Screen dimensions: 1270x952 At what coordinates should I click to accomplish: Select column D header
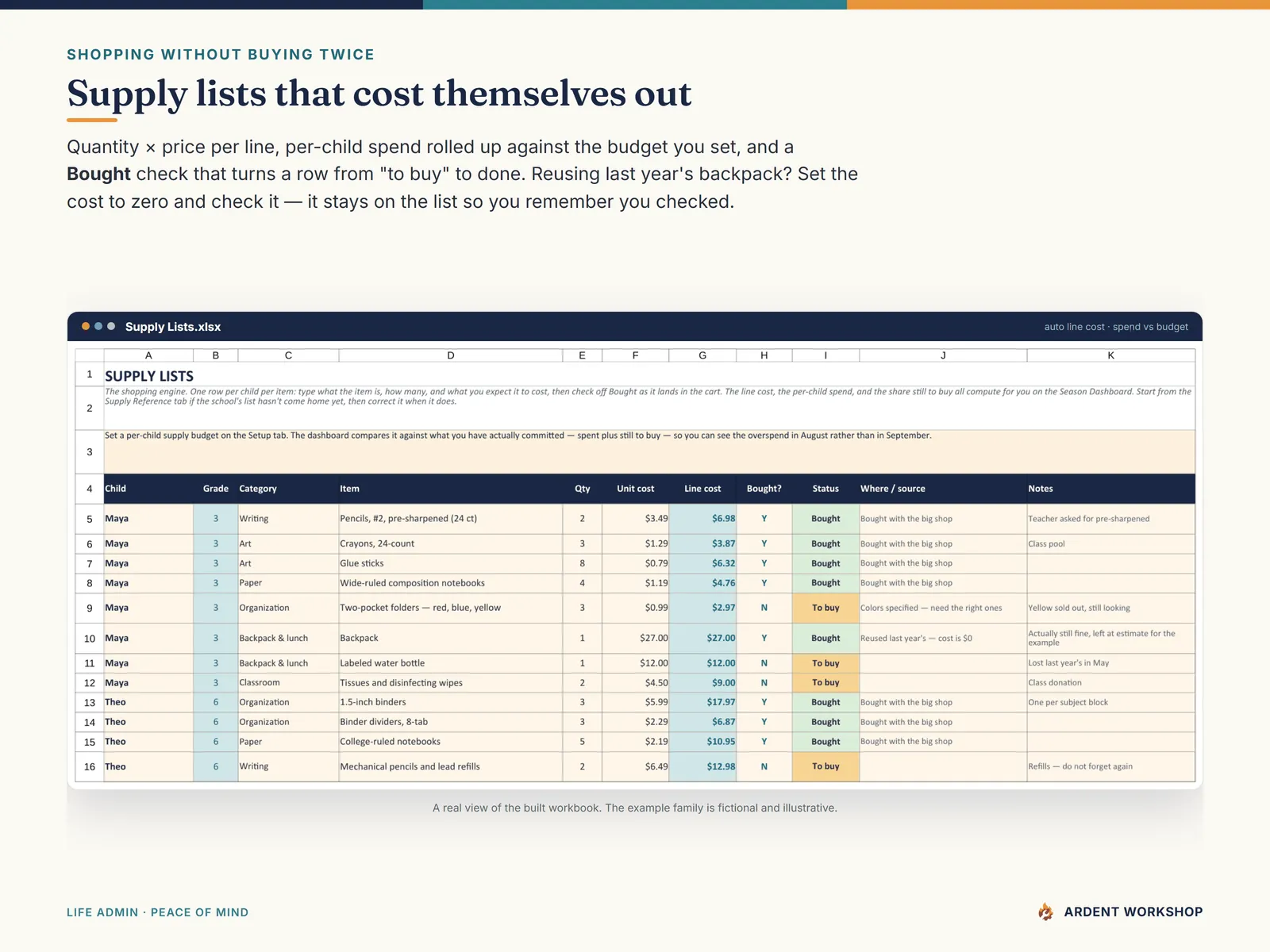click(451, 355)
